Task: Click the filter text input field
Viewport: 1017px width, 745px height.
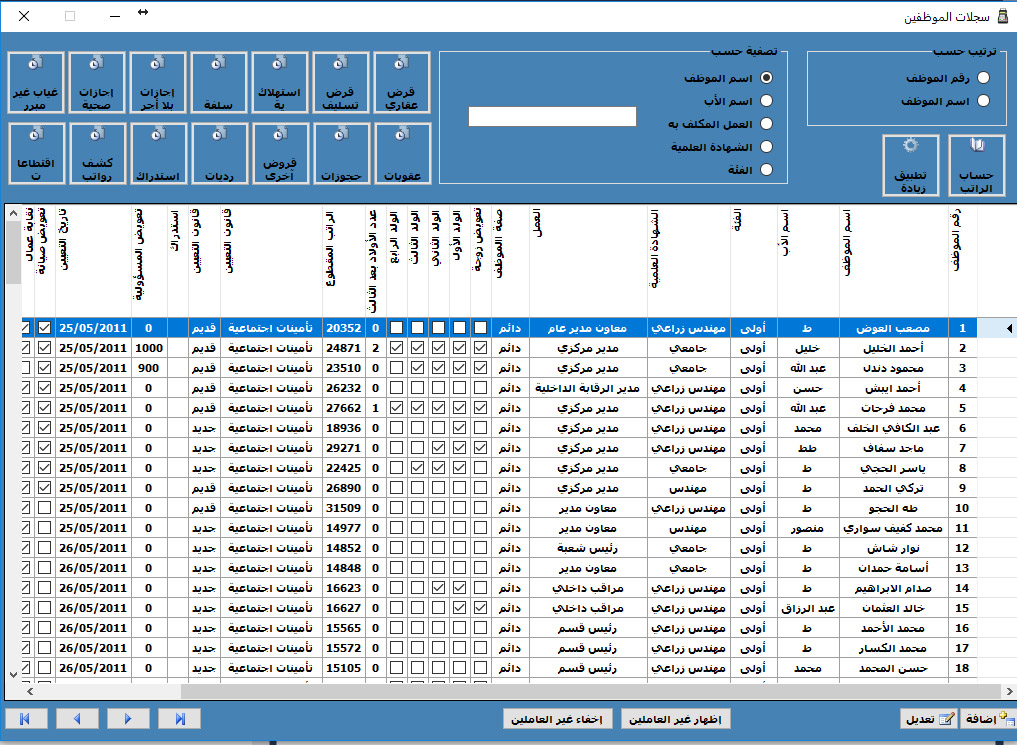Action: click(552, 117)
